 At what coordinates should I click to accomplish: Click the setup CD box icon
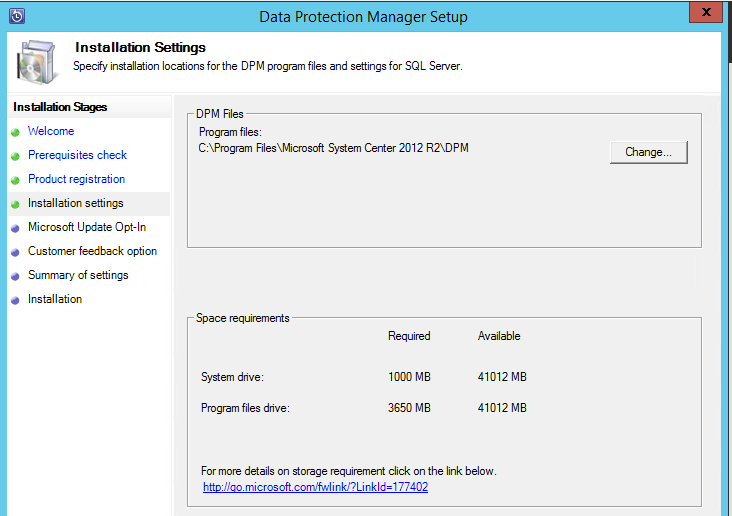(x=36, y=62)
